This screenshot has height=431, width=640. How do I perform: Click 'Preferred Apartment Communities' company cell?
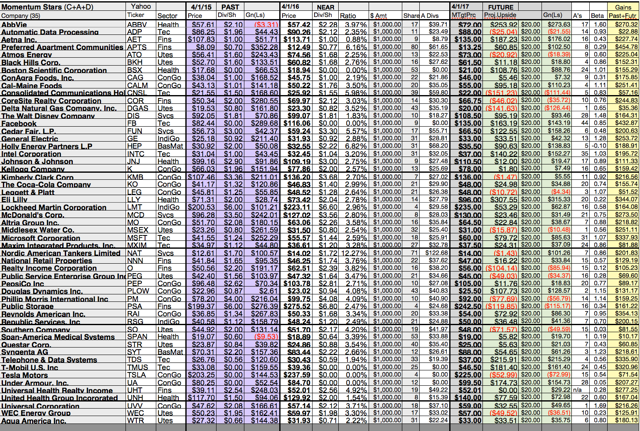point(62,47)
